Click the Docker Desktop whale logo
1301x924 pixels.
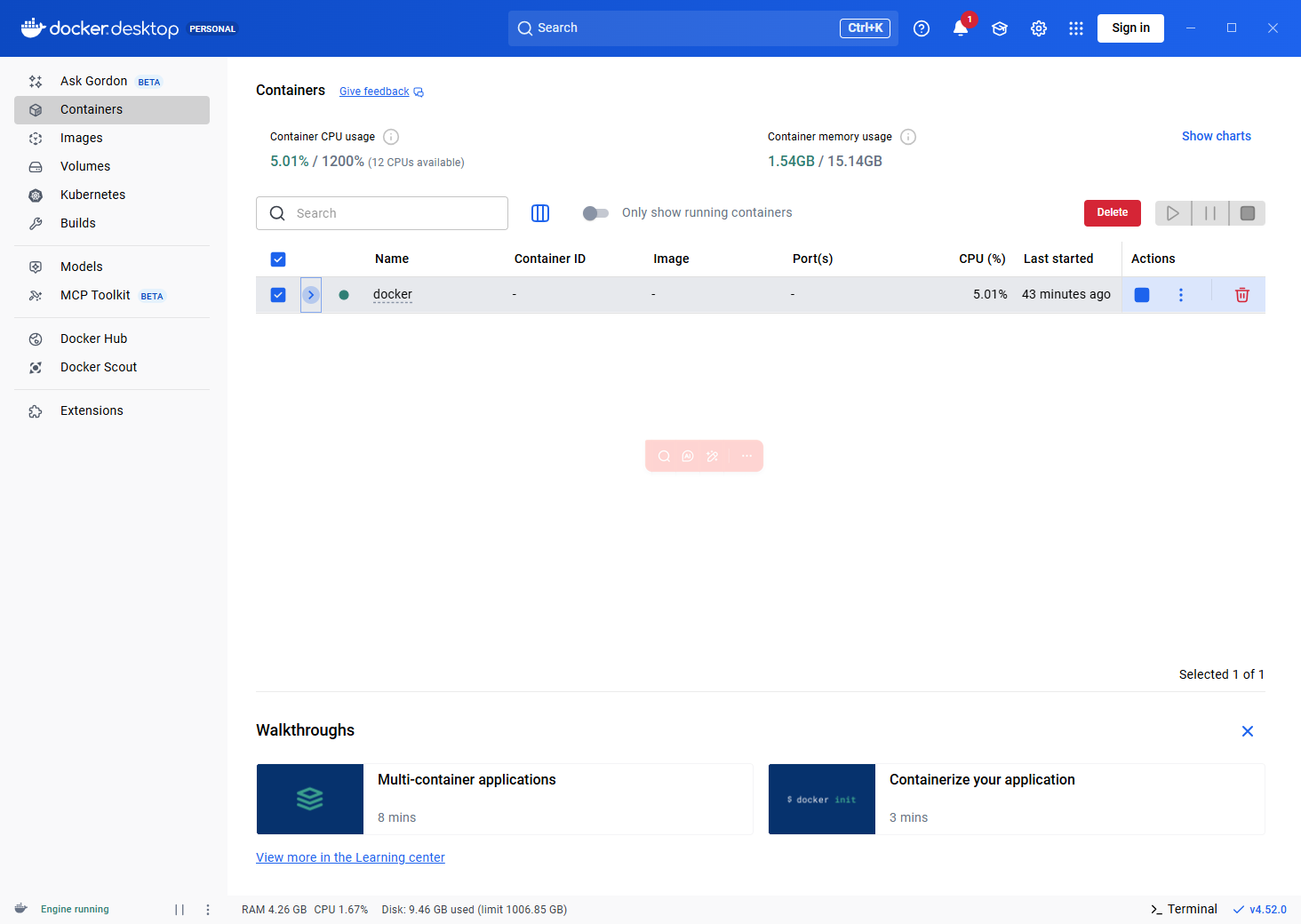(33, 28)
